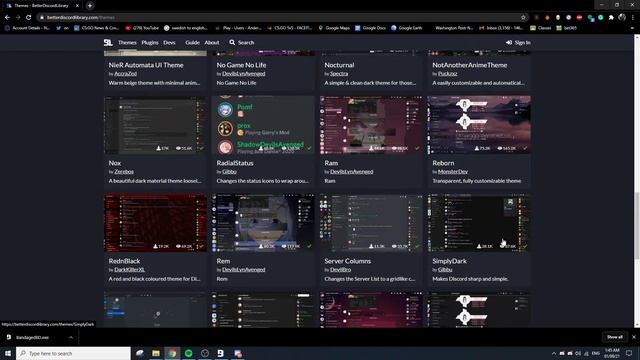
Task: Open author link Gibbu under RadialStatus
Action: click(229, 172)
